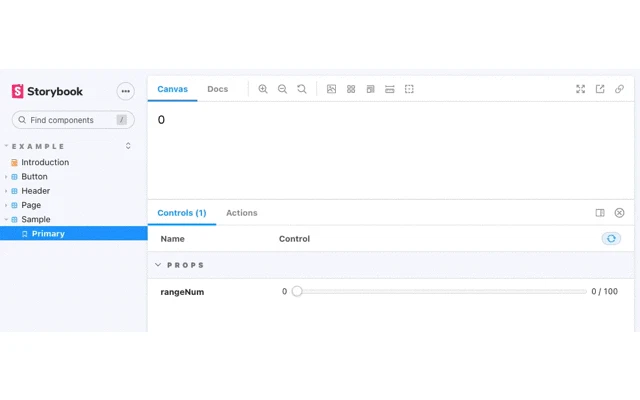Switch to the Docs tab
640x400 pixels.
pyautogui.click(x=218, y=89)
